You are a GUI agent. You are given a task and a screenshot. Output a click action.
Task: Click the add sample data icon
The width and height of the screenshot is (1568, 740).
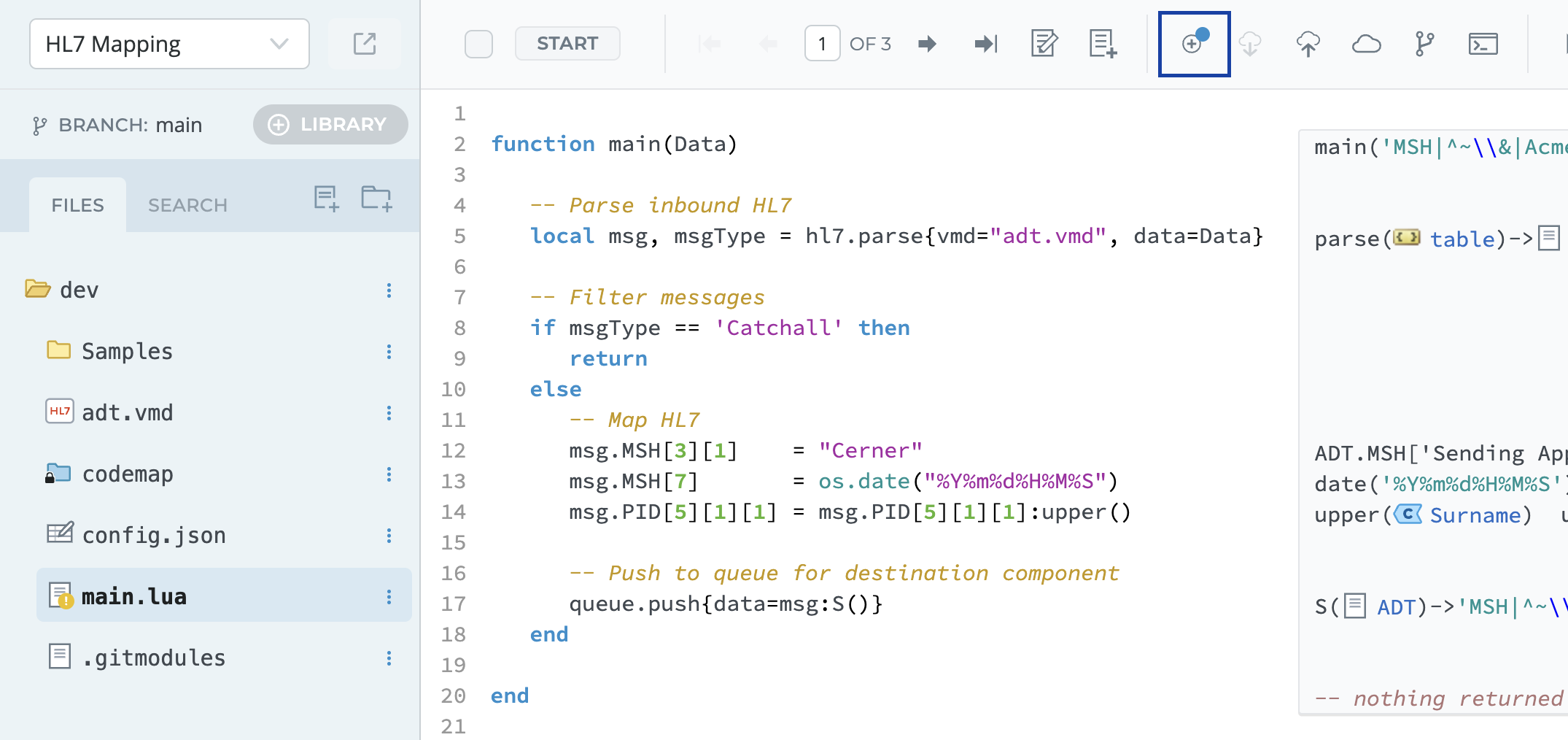coord(1102,44)
